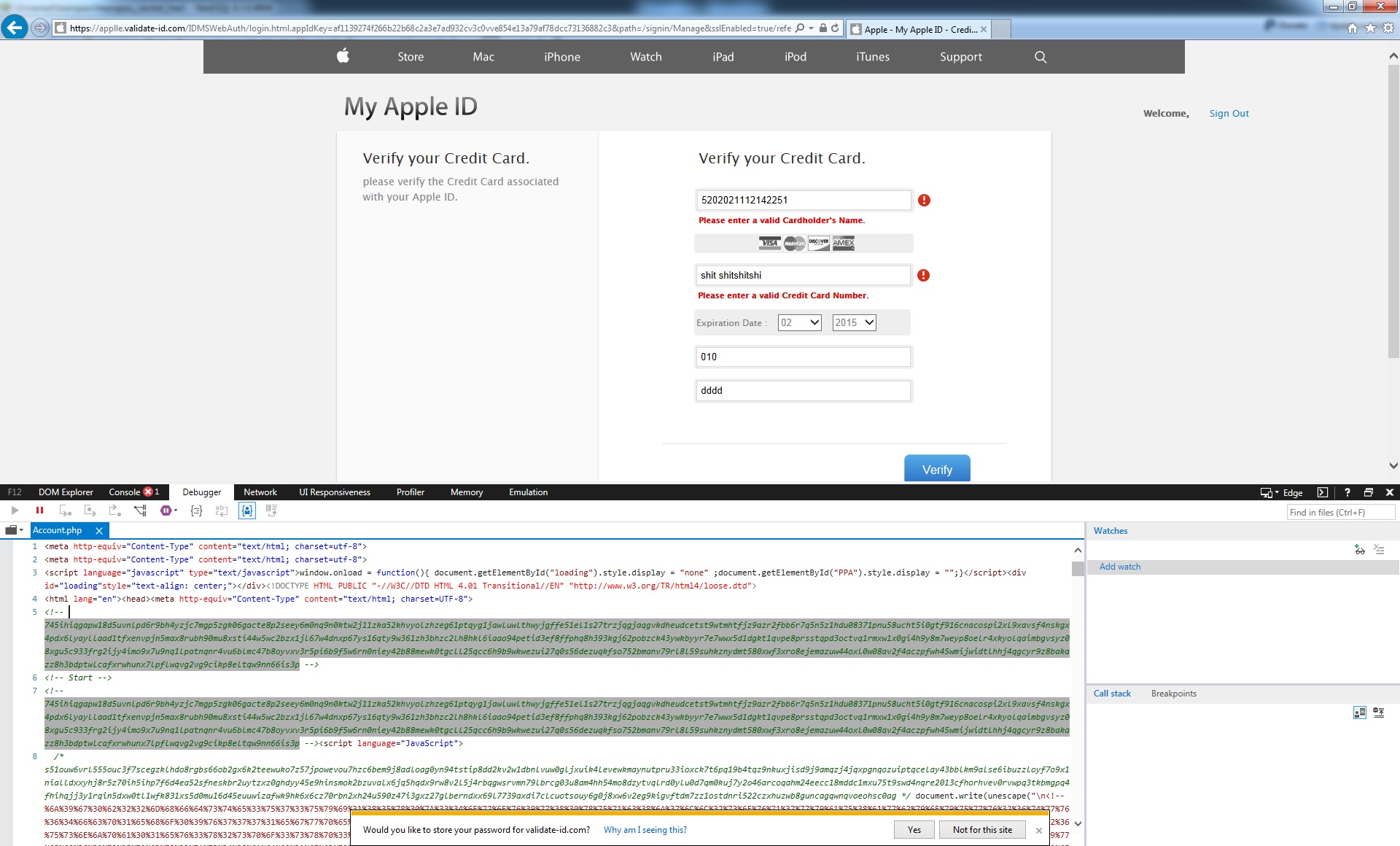Dismiss the password prompt with X
Image resolution: width=1400 pixels, height=846 pixels.
(1039, 831)
